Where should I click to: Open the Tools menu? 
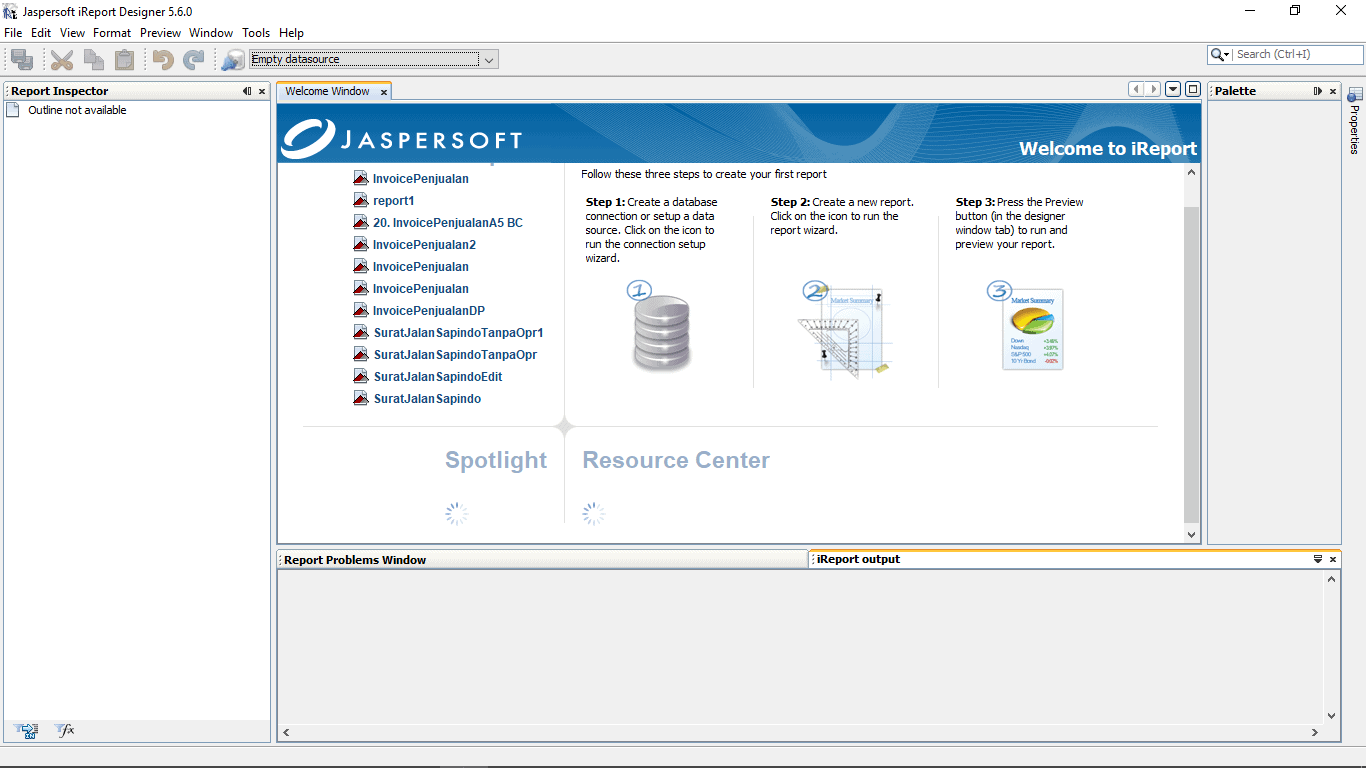point(256,33)
